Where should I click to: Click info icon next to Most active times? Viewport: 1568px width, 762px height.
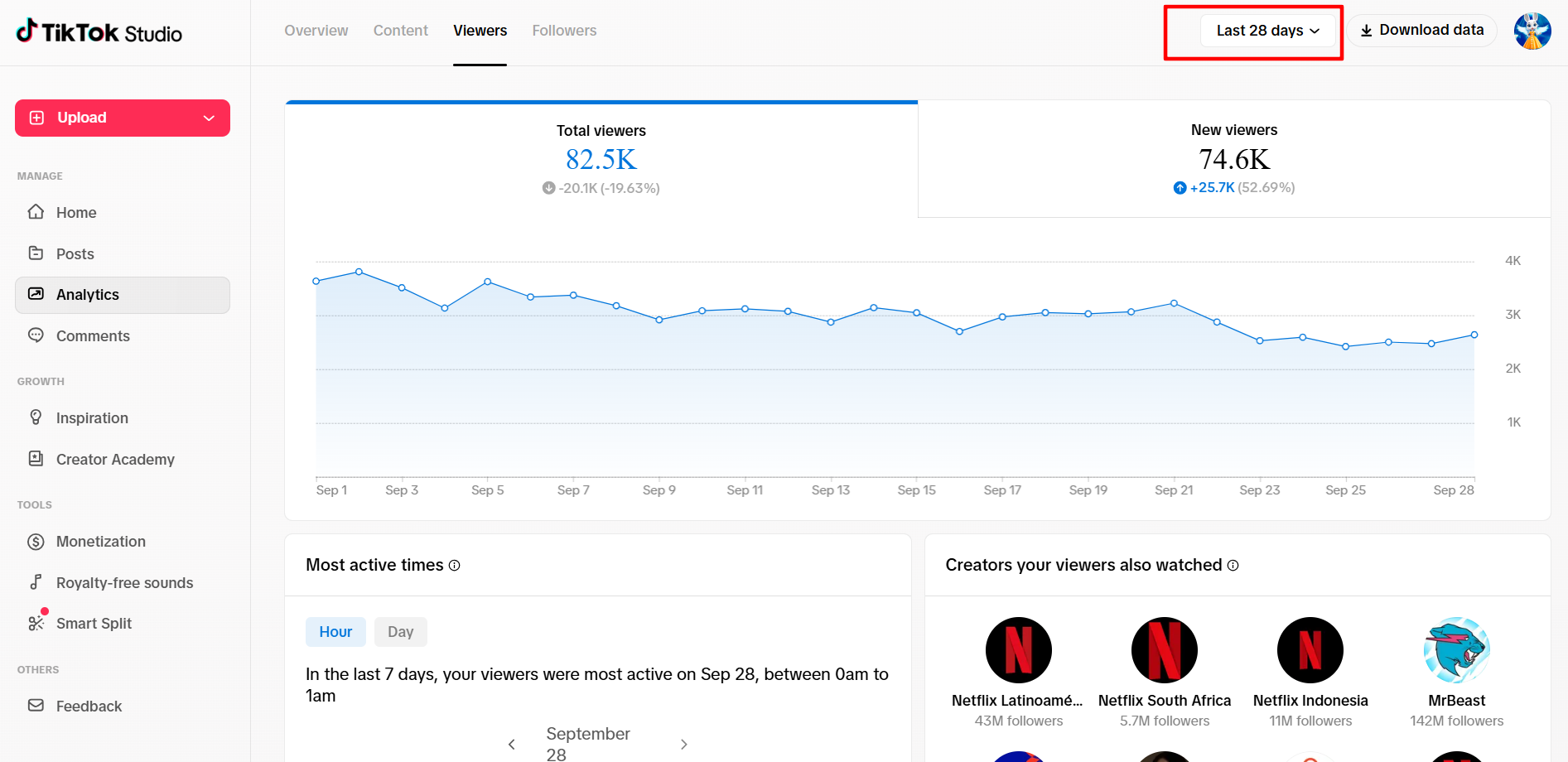coord(454,566)
